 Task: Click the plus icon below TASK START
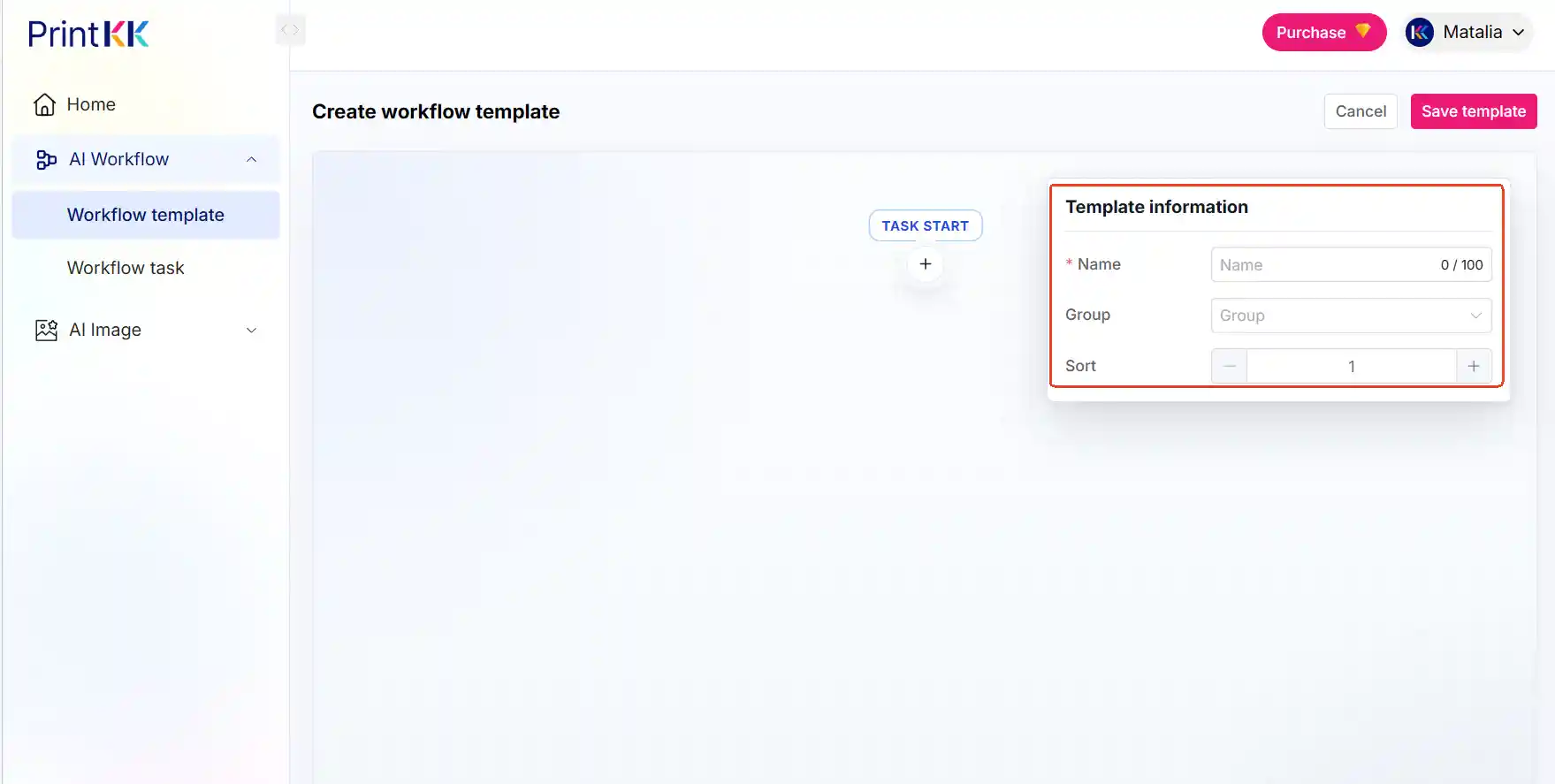(926, 264)
